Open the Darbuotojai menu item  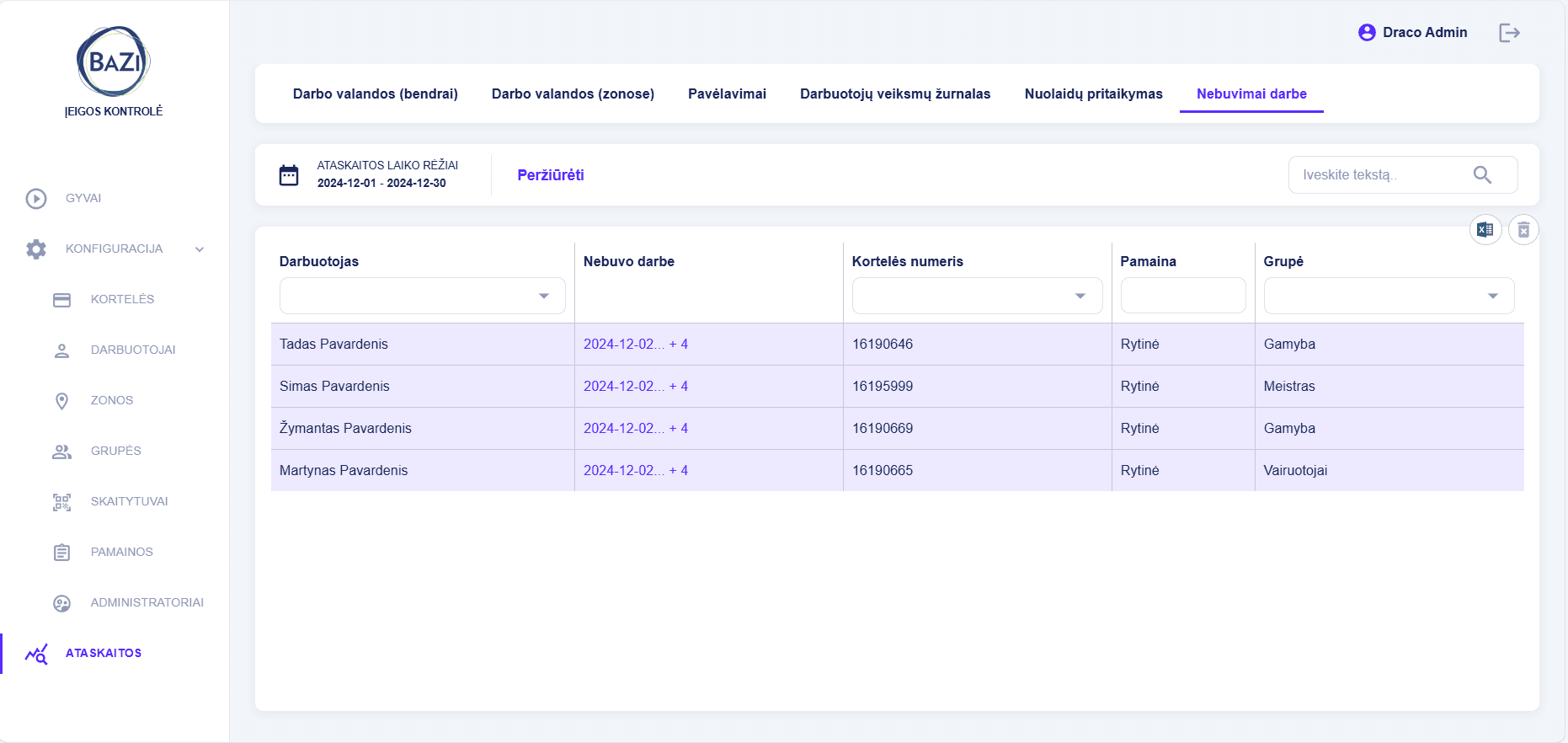click(x=133, y=350)
